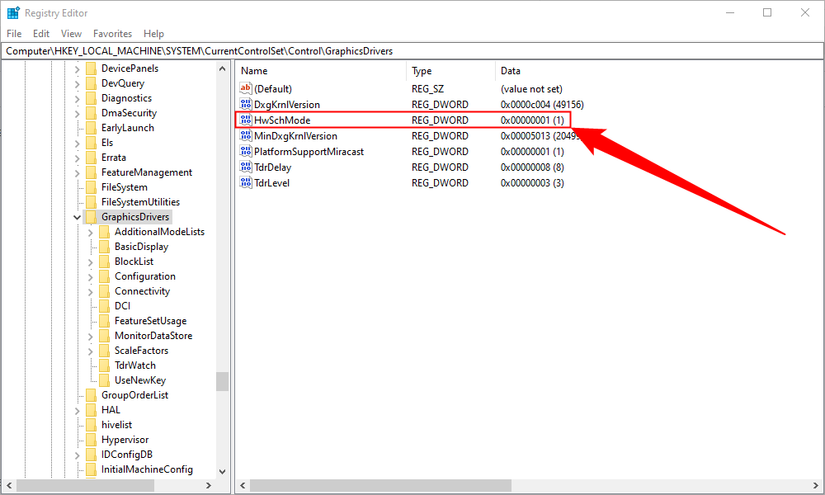
Task: Select the Els key in tree
Action: 107,143
